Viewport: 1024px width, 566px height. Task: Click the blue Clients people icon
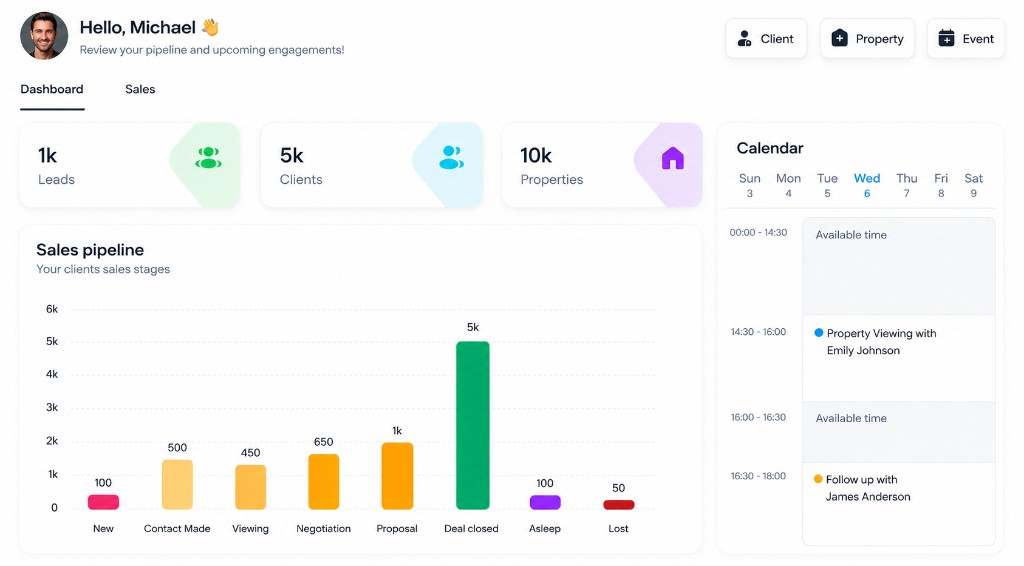[x=451, y=157]
